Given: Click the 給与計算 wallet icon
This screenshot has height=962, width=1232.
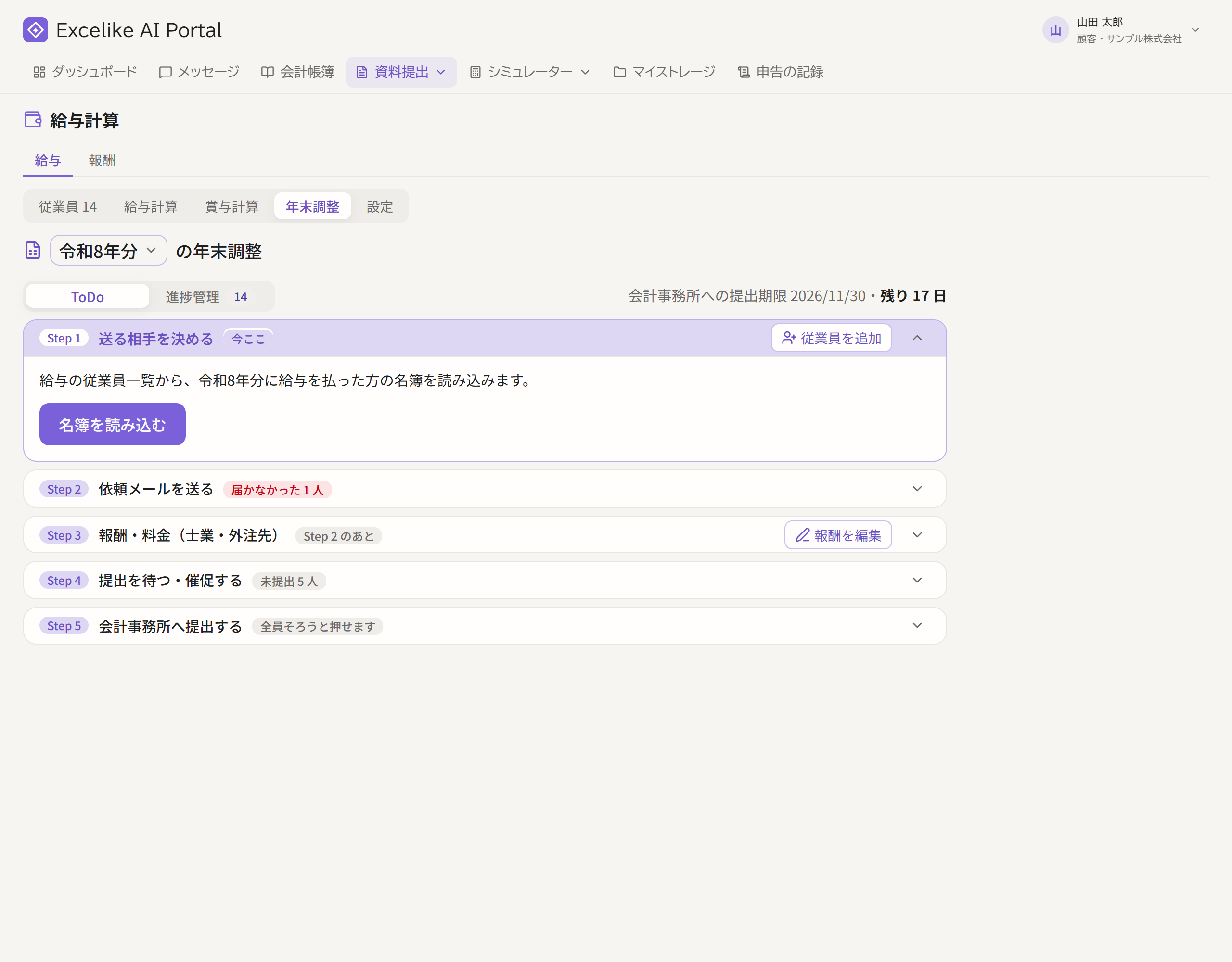Looking at the screenshot, I should pyautogui.click(x=33, y=120).
